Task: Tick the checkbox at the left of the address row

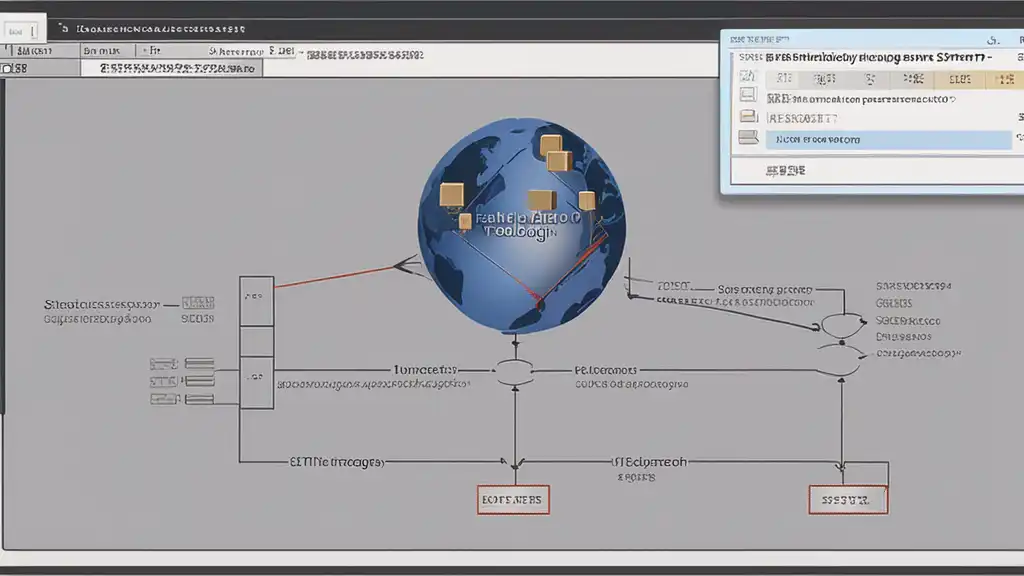Action: tap(7, 68)
